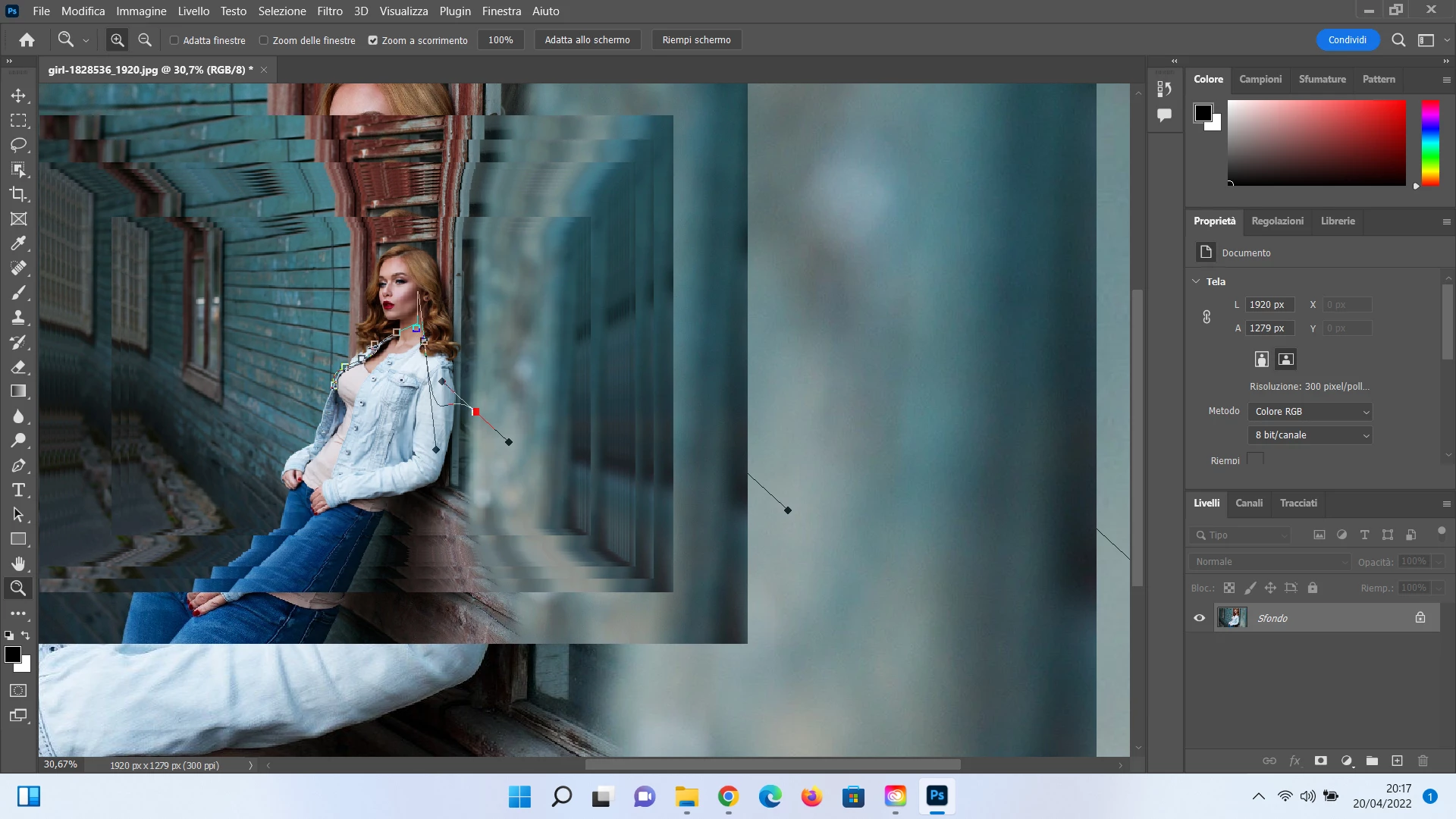Screen dimensions: 1456x819
Task: Select the Hand tool
Action: [x=18, y=563]
